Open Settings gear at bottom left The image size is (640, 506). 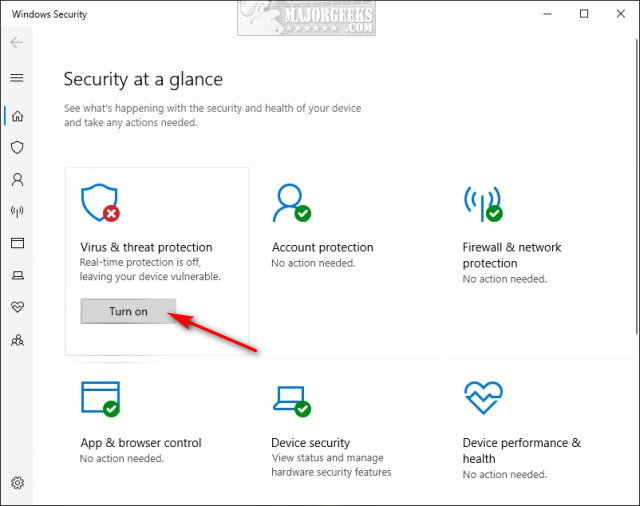(17, 483)
